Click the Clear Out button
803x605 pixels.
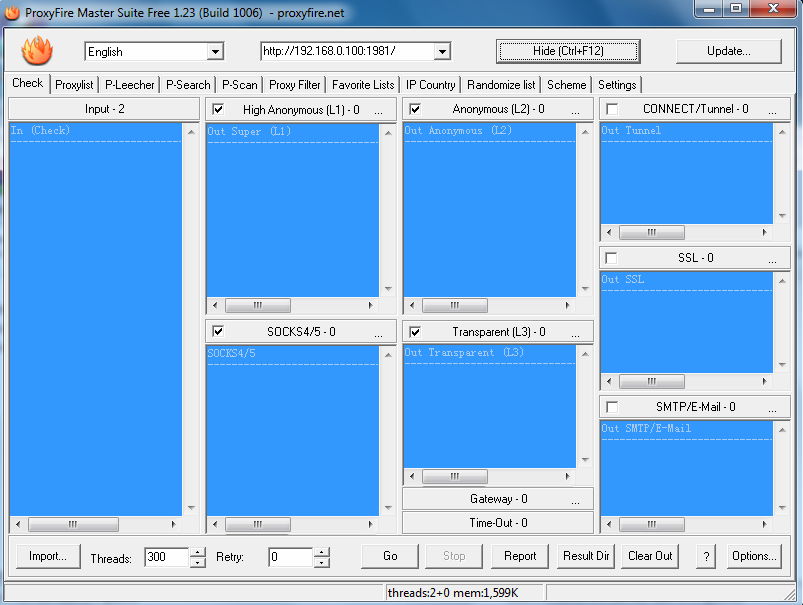[x=650, y=556]
